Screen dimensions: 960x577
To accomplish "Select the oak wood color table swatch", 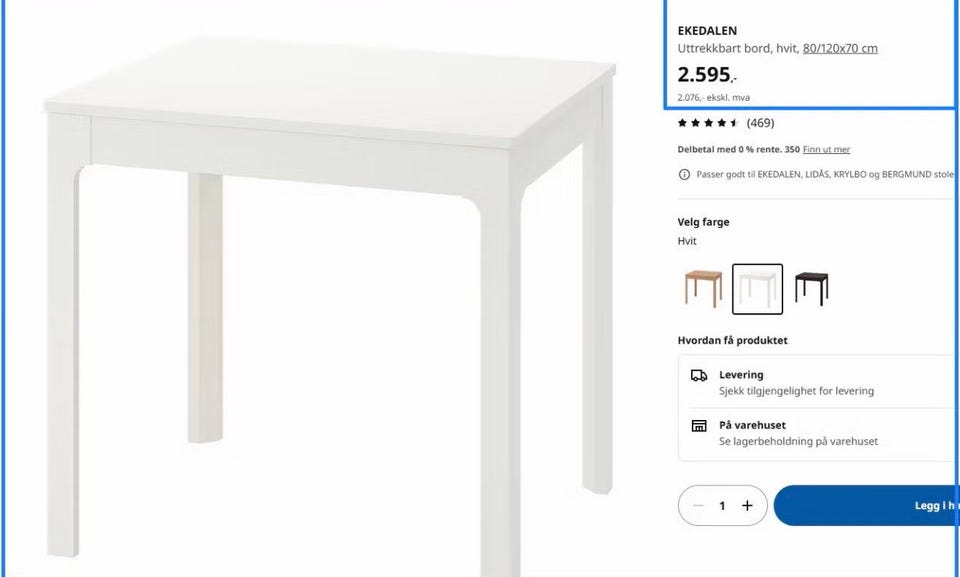I will (703, 288).
